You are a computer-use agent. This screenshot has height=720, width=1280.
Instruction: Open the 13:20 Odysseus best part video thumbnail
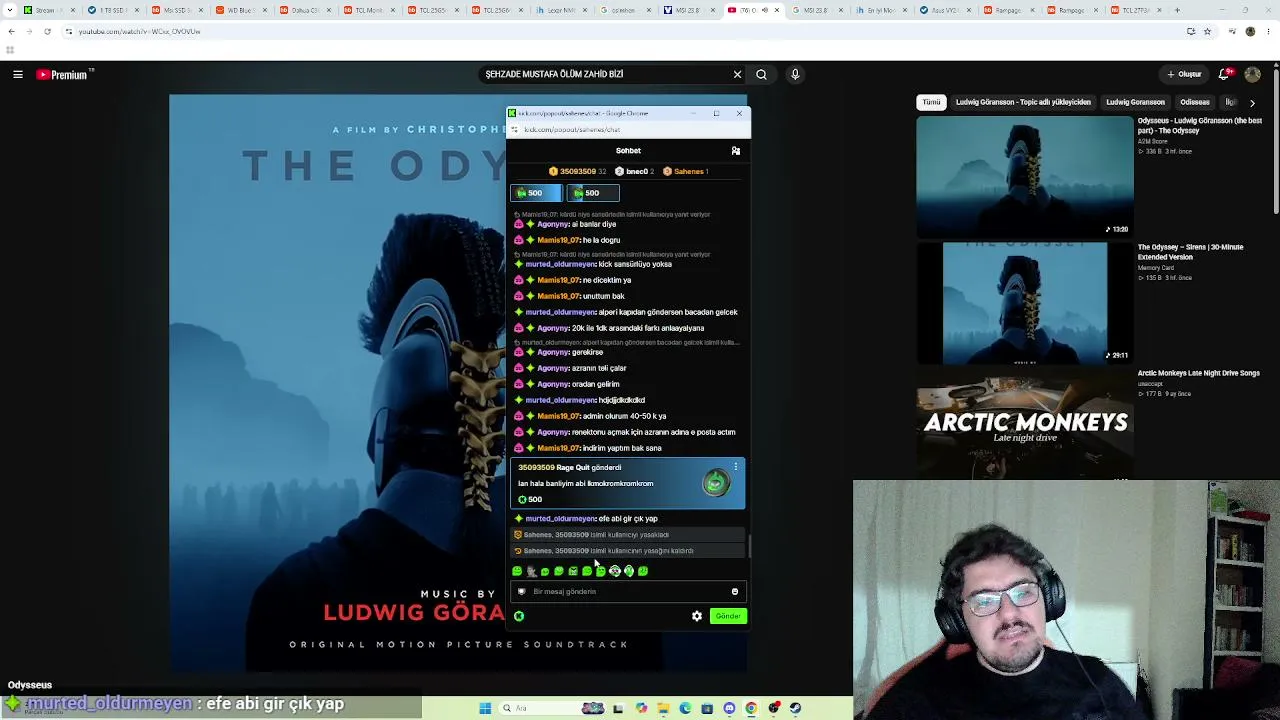tap(1025, 177)
